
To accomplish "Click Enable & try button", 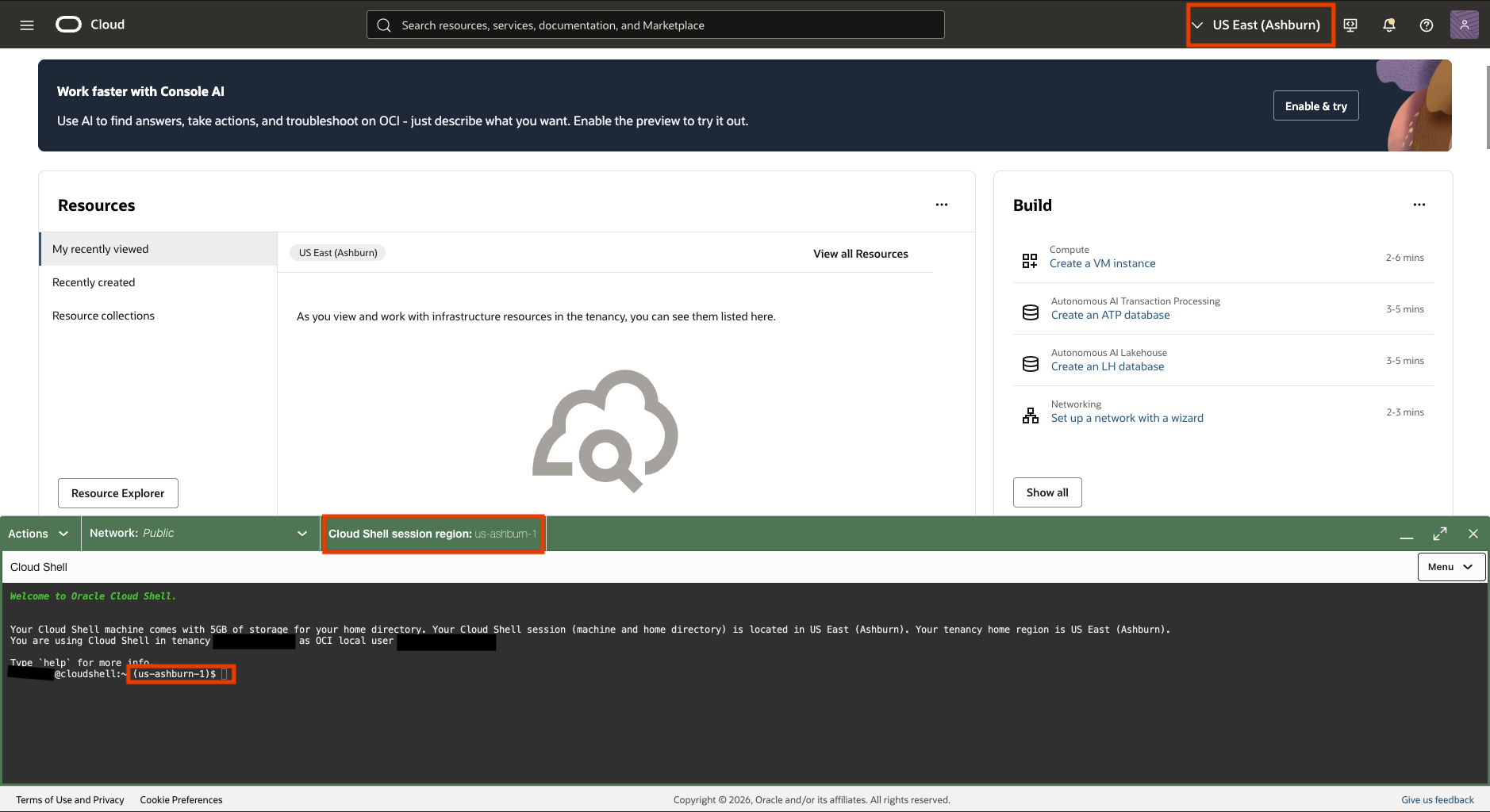I will click(1316, 105).
